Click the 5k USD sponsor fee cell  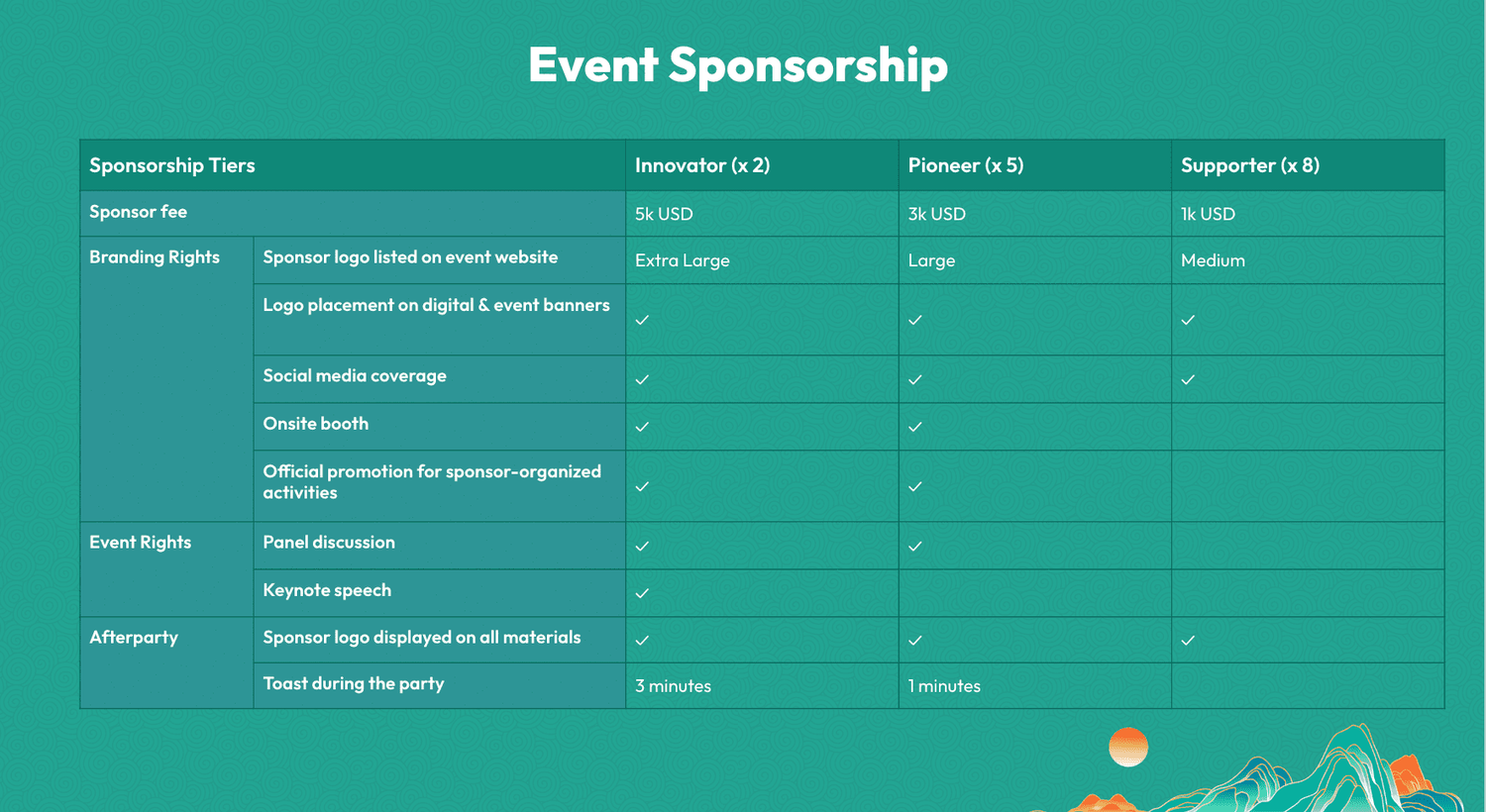[x=664, y=214]
